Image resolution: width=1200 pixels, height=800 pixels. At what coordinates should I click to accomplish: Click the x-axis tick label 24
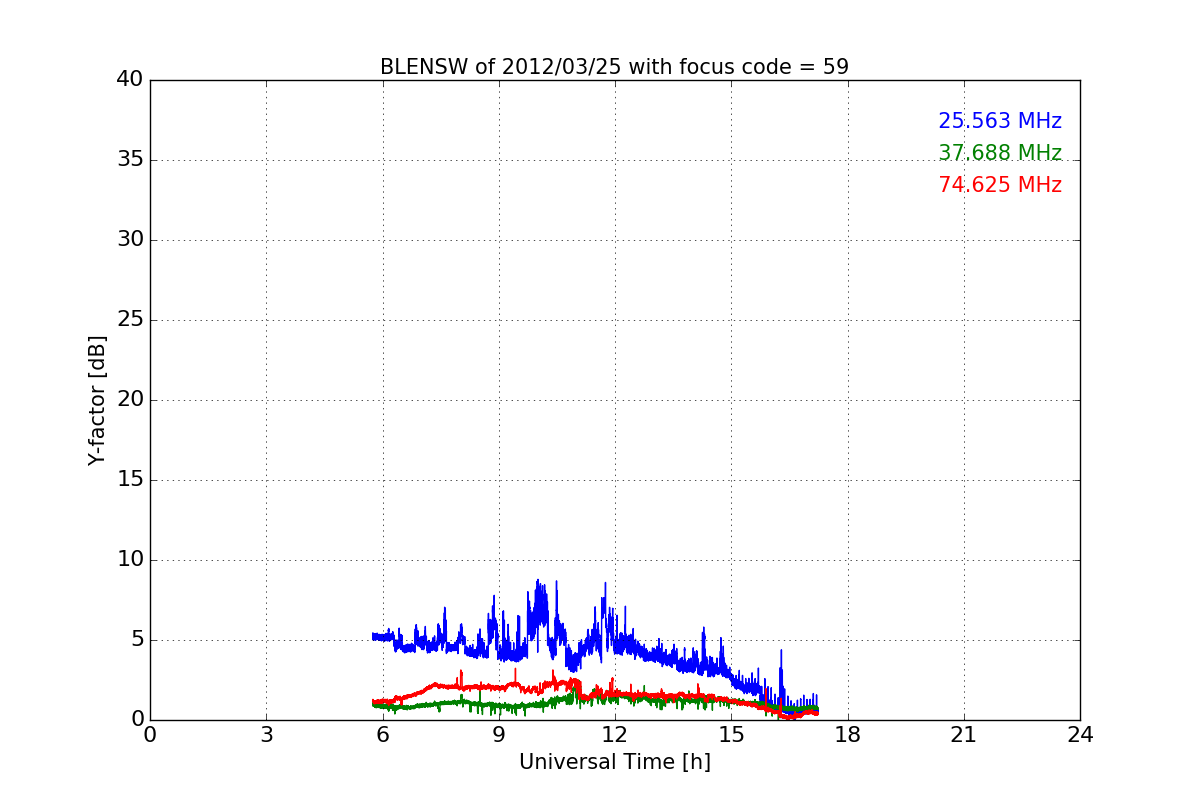pyautogui.click(x=1080, y=735)
